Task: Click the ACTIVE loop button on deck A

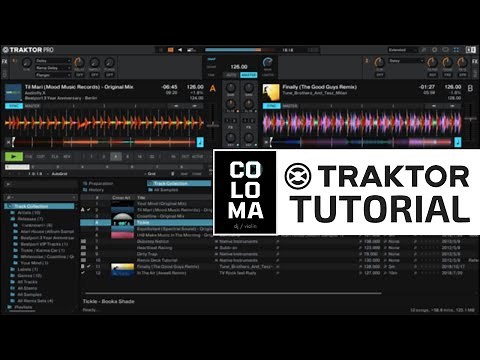Action: tap(197, 157)
